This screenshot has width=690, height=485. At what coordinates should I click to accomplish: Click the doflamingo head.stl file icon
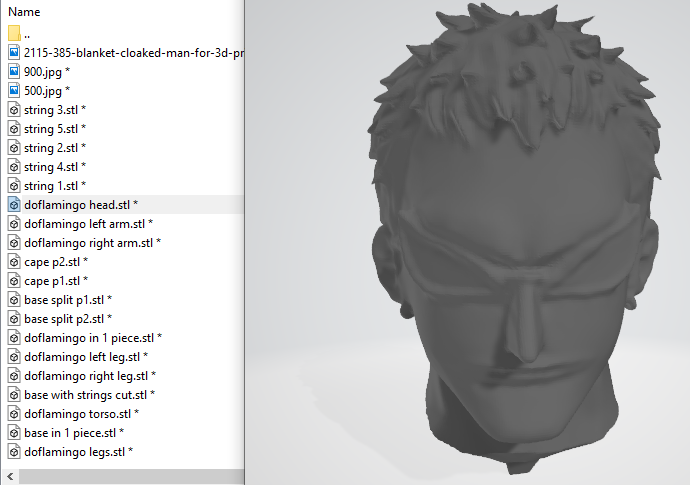(14, 204)
